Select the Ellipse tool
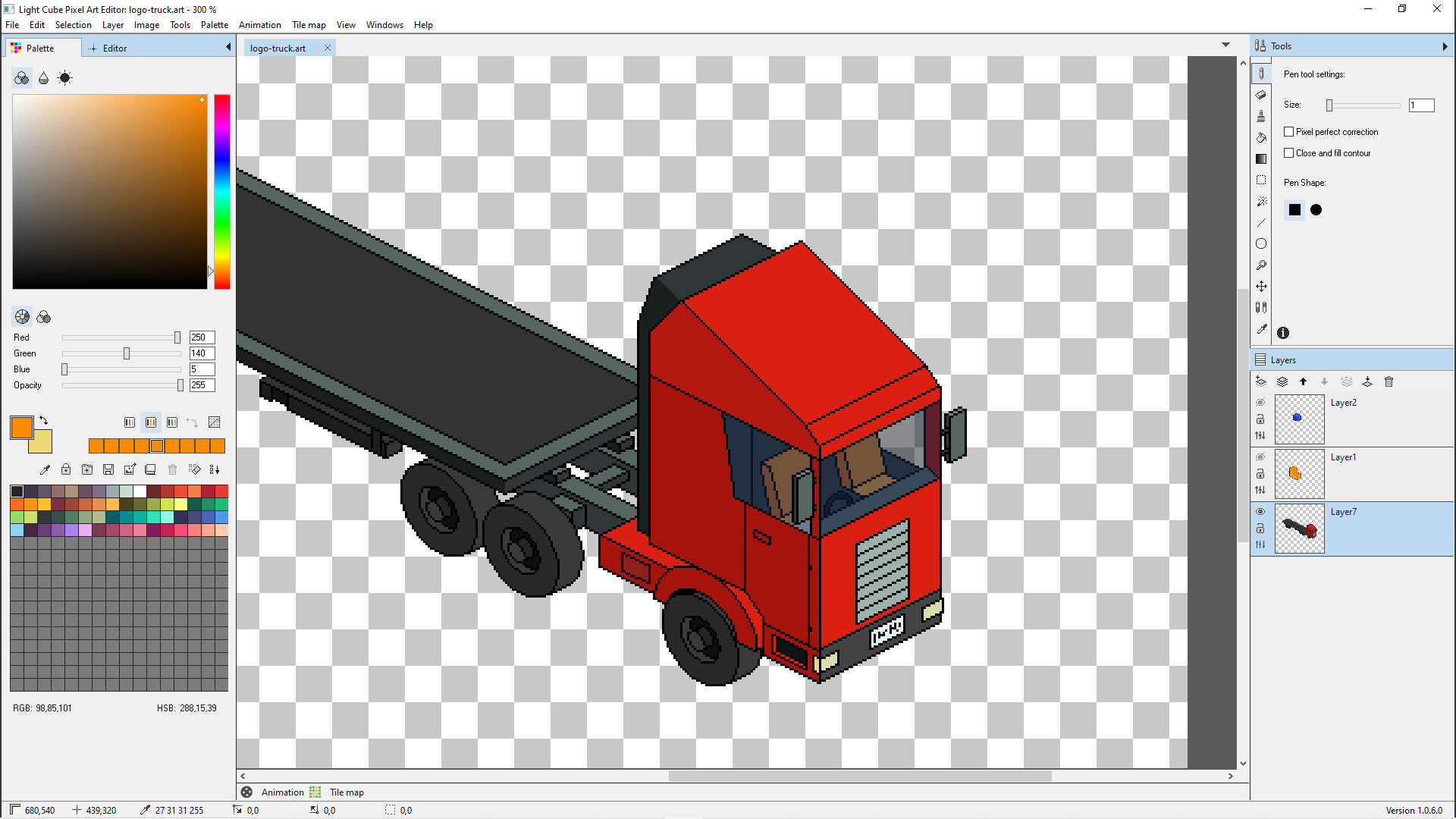This screenshot has height=819, width=1456. (1261, 243)
